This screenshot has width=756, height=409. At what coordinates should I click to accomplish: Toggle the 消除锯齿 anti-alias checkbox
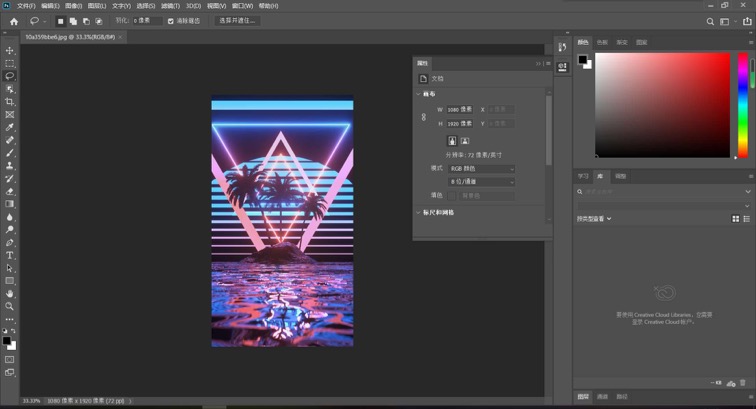171,21
